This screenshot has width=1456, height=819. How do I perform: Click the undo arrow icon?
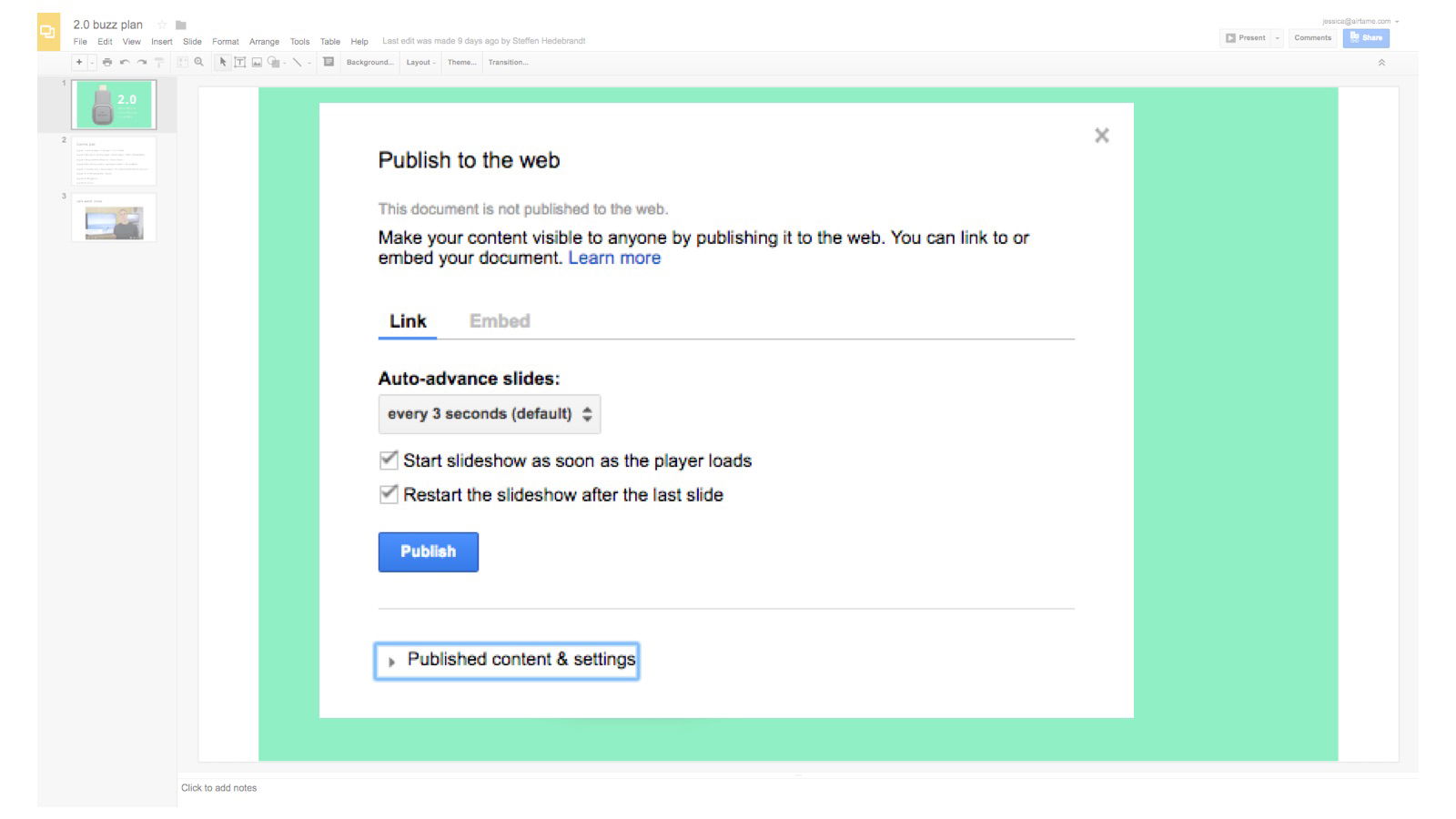(x=125, y=62)
